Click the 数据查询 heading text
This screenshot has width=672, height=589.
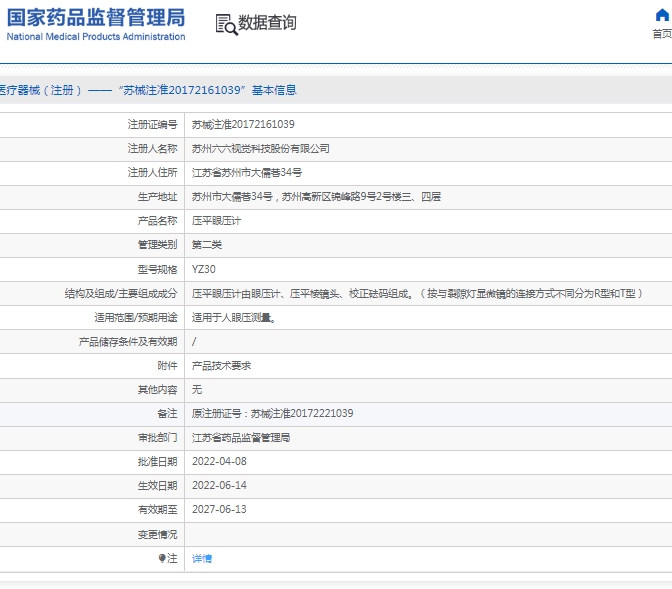(267, 23)
